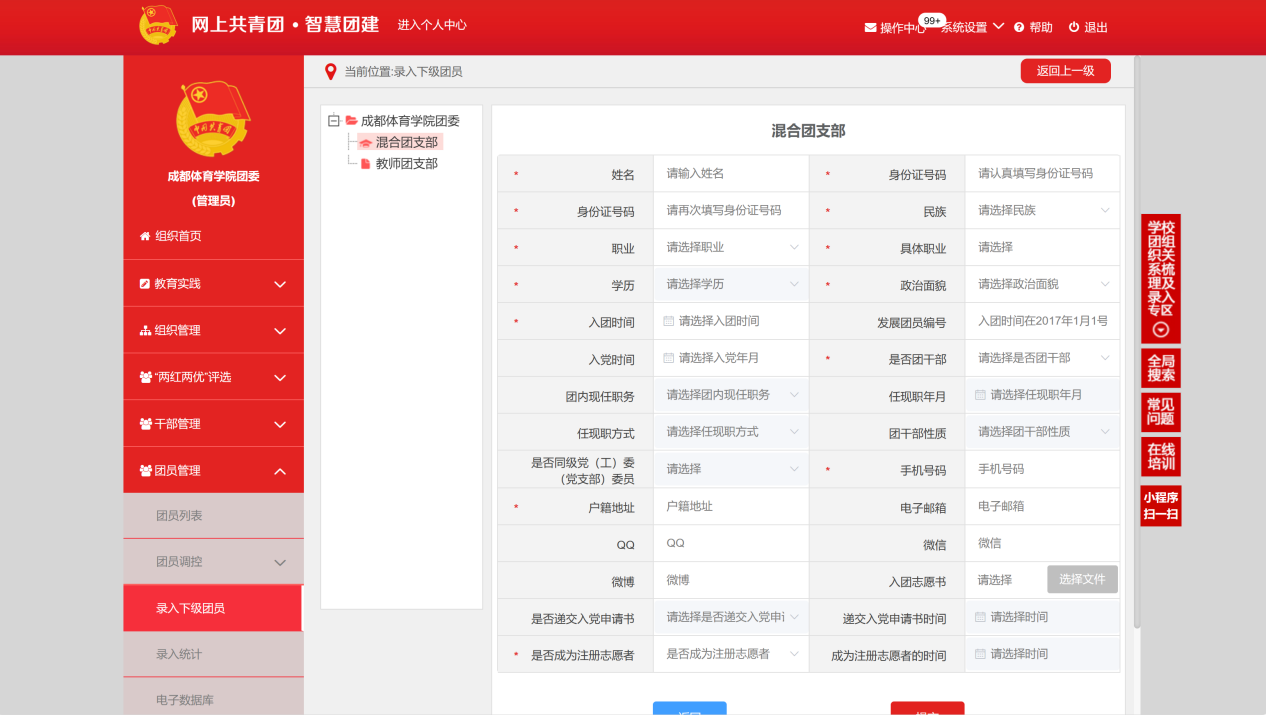Viewport: 1266px width, 715px height.
Task: Select 教师团支部 in the organization tree
Action: coord(406,164)
